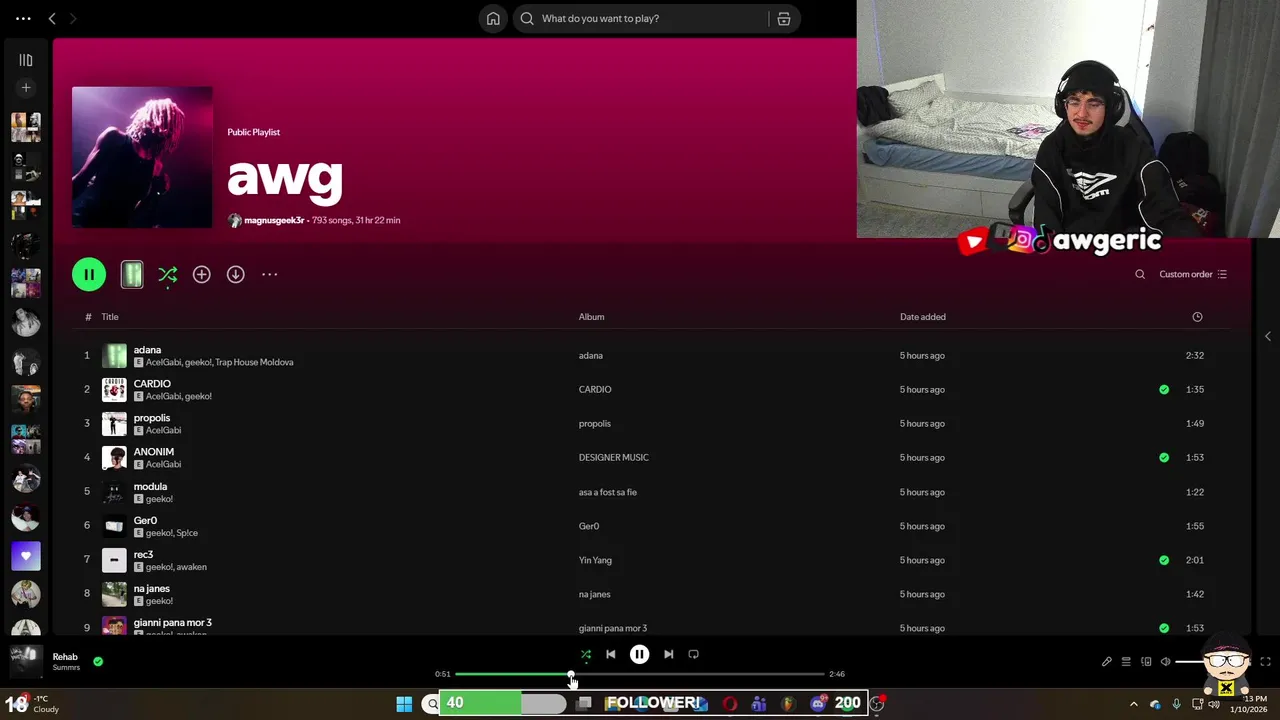Open Microsoft Teams from the taskbar
This screenshot has width=1280, height=720.
(x=759, y=704)
